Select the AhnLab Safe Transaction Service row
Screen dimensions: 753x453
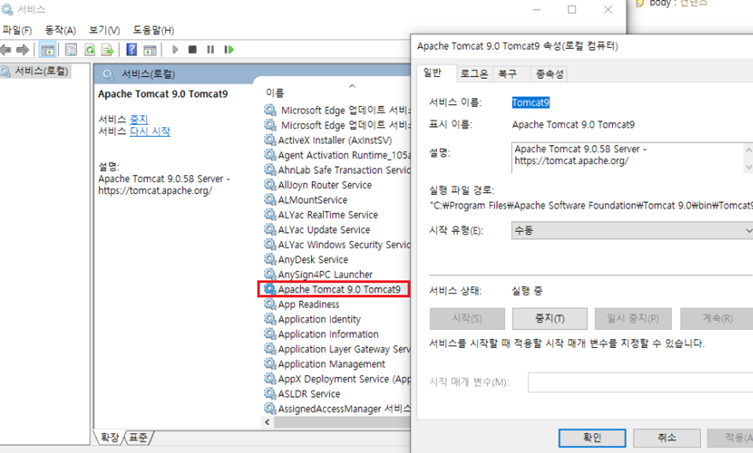coord(336,170)
